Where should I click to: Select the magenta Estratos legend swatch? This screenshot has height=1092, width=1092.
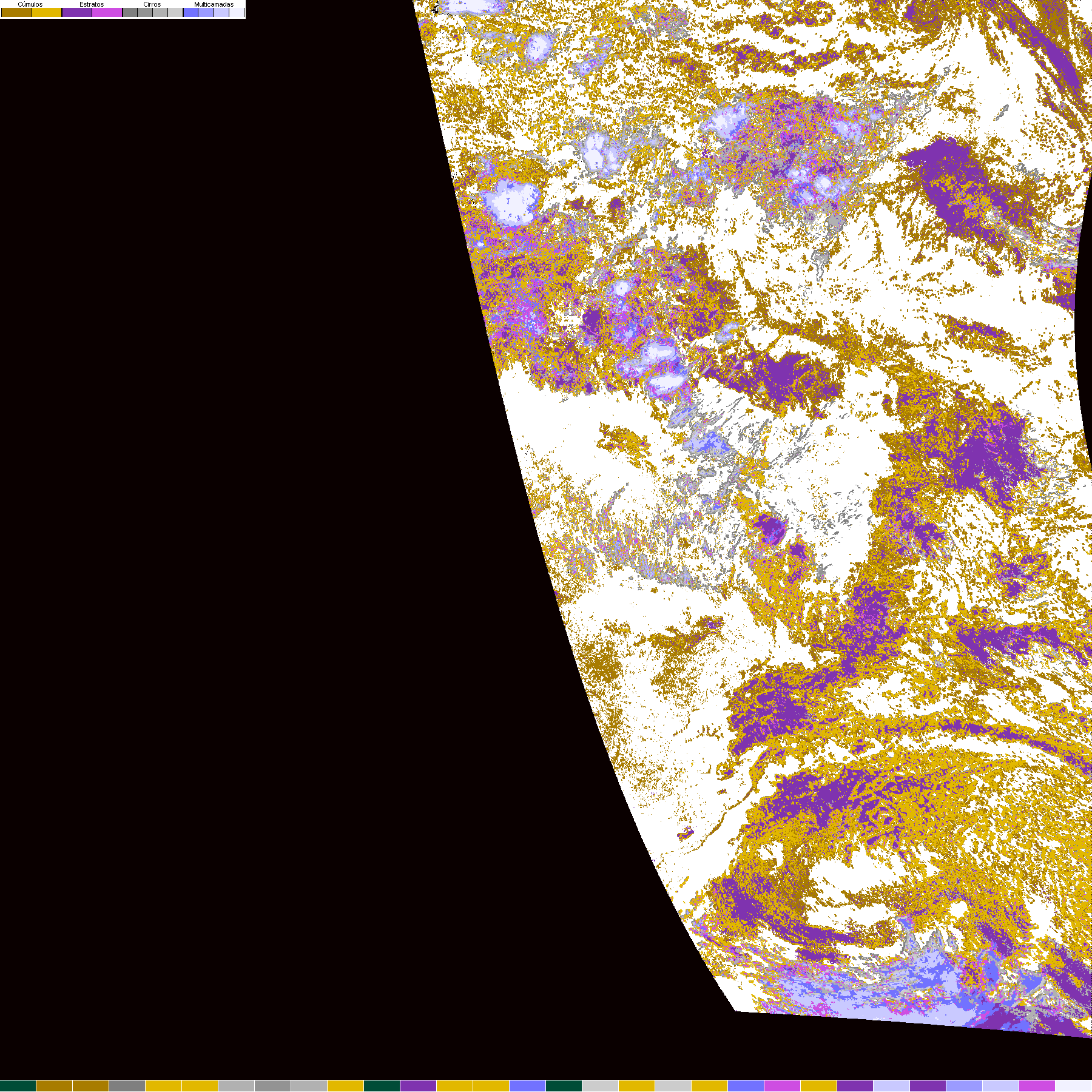click(x=107, y=12)
